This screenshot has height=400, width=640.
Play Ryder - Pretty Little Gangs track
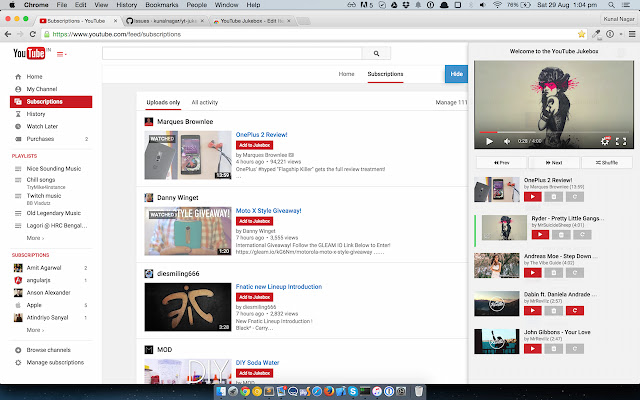click(x=540, y=235)
